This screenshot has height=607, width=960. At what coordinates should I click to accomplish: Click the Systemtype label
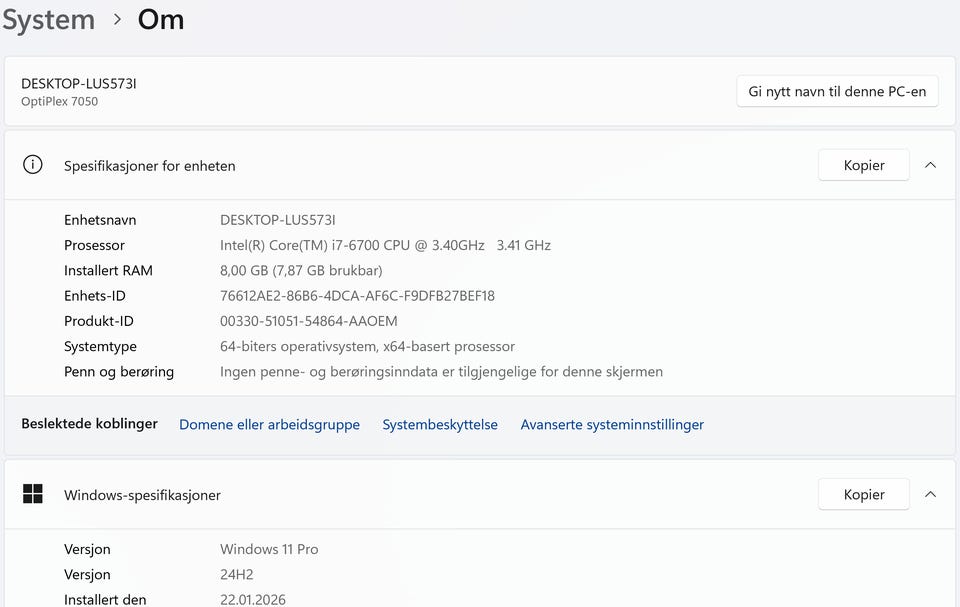[100, 347]
